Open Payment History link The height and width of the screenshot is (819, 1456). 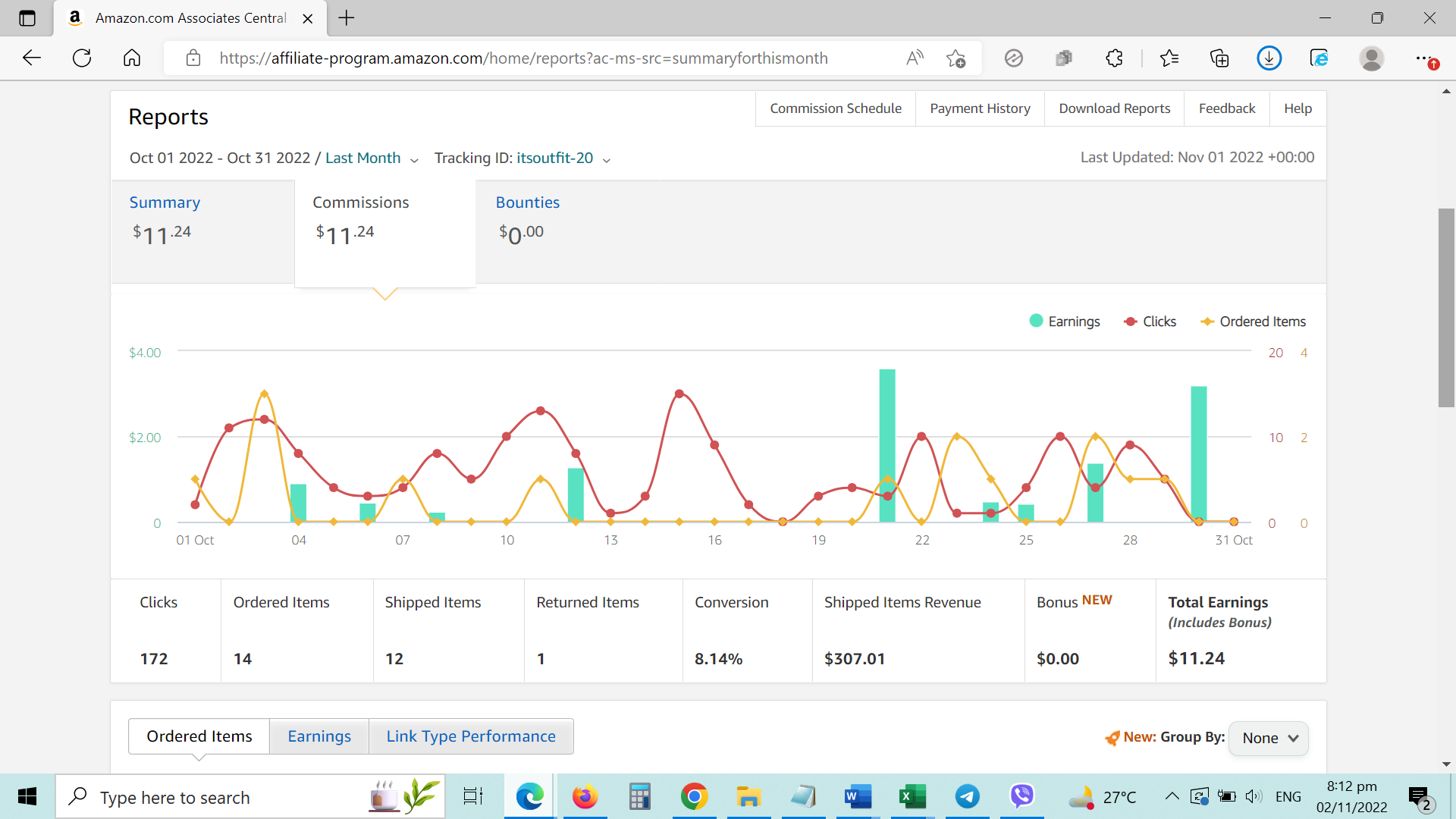980,108
